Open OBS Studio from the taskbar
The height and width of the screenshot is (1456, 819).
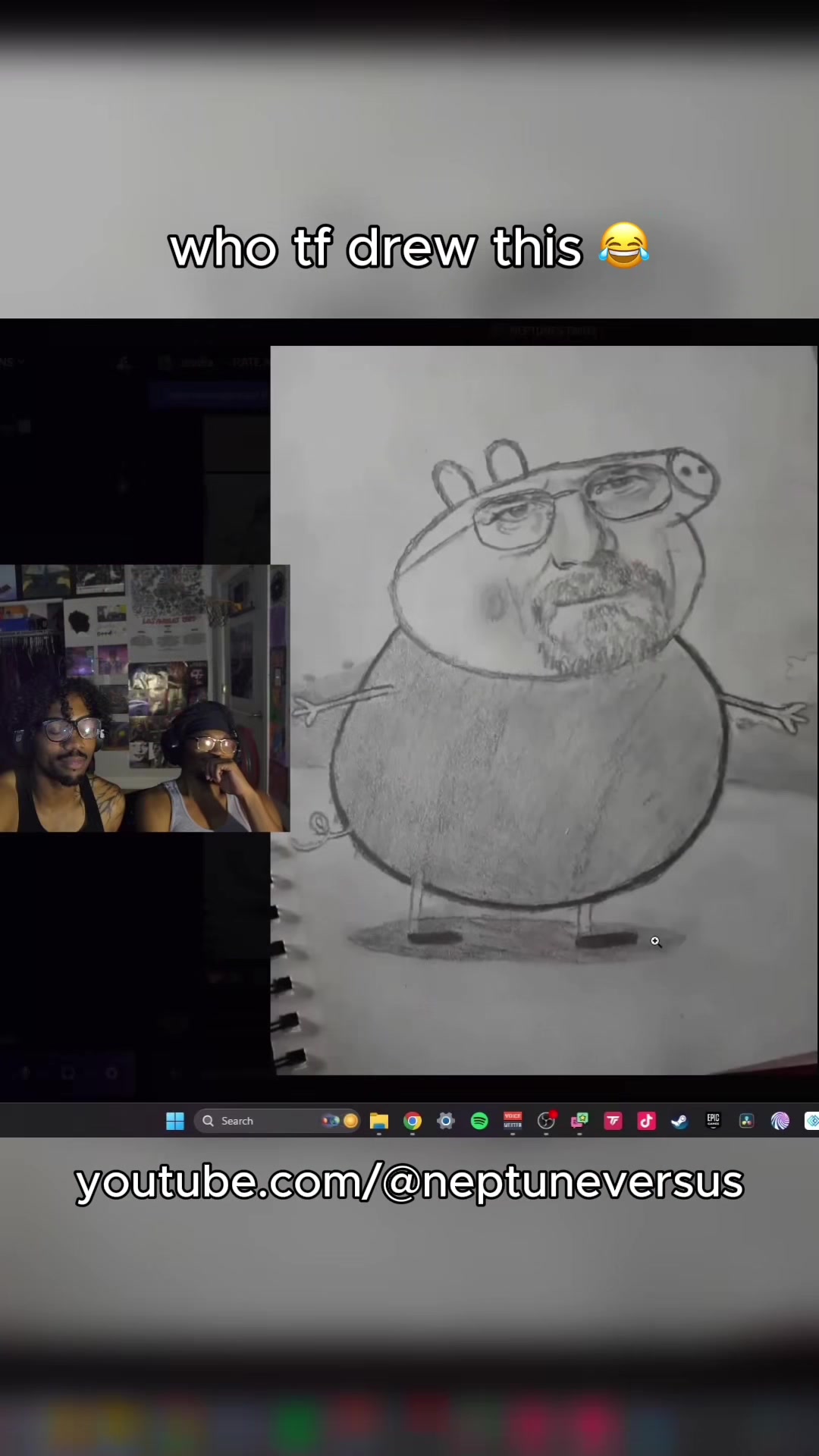546,1121
